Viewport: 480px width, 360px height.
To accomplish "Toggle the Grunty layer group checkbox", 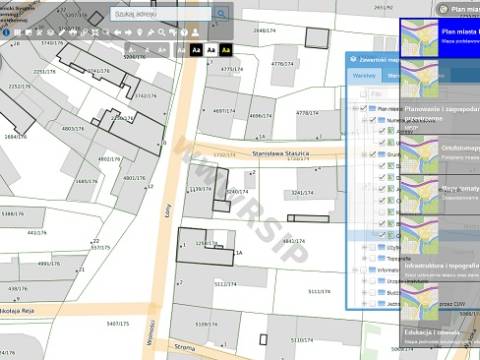I will 373,154.
